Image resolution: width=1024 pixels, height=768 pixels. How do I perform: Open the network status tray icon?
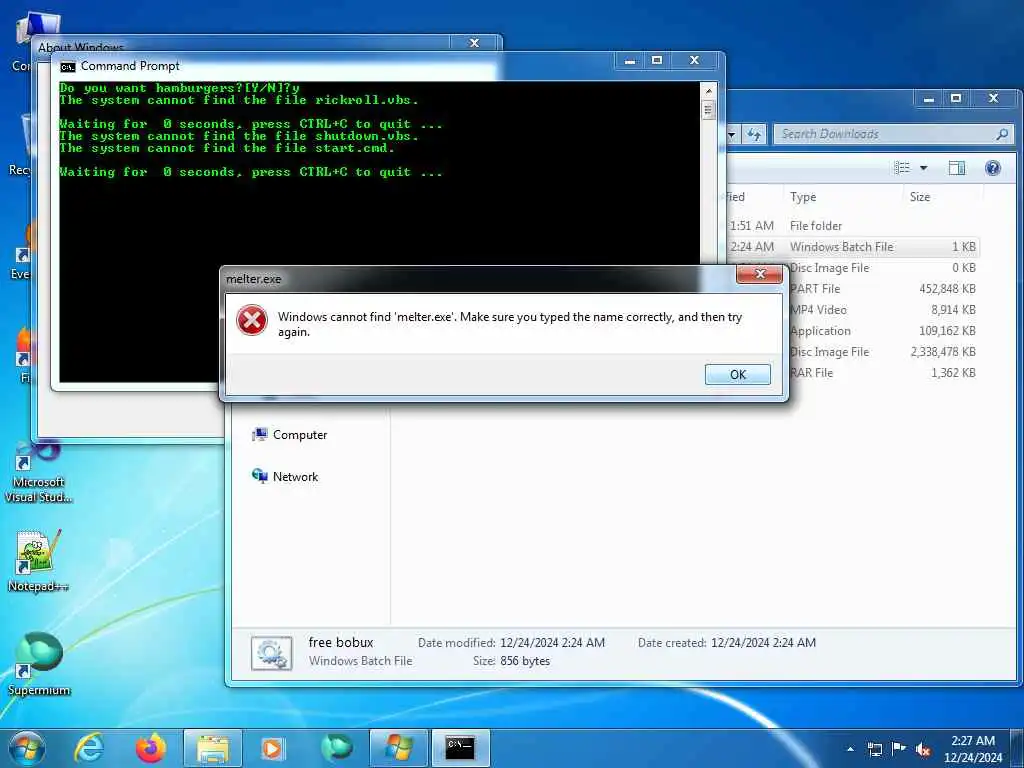click(x=874, y=749)
